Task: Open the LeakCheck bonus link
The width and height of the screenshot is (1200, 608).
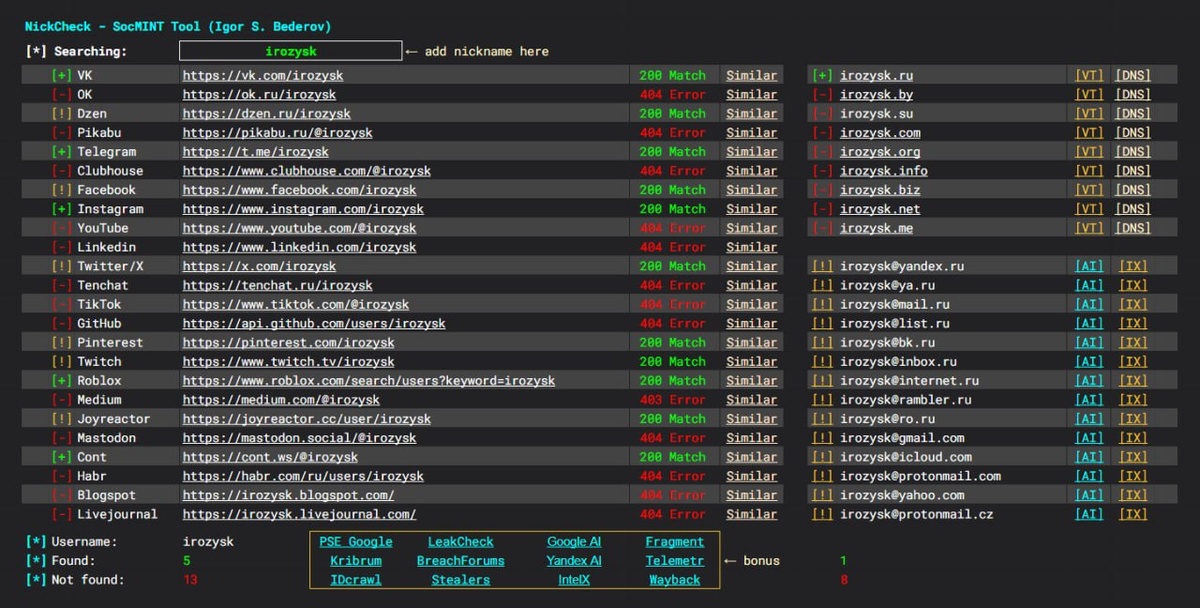Action: [x=461, y=542]
